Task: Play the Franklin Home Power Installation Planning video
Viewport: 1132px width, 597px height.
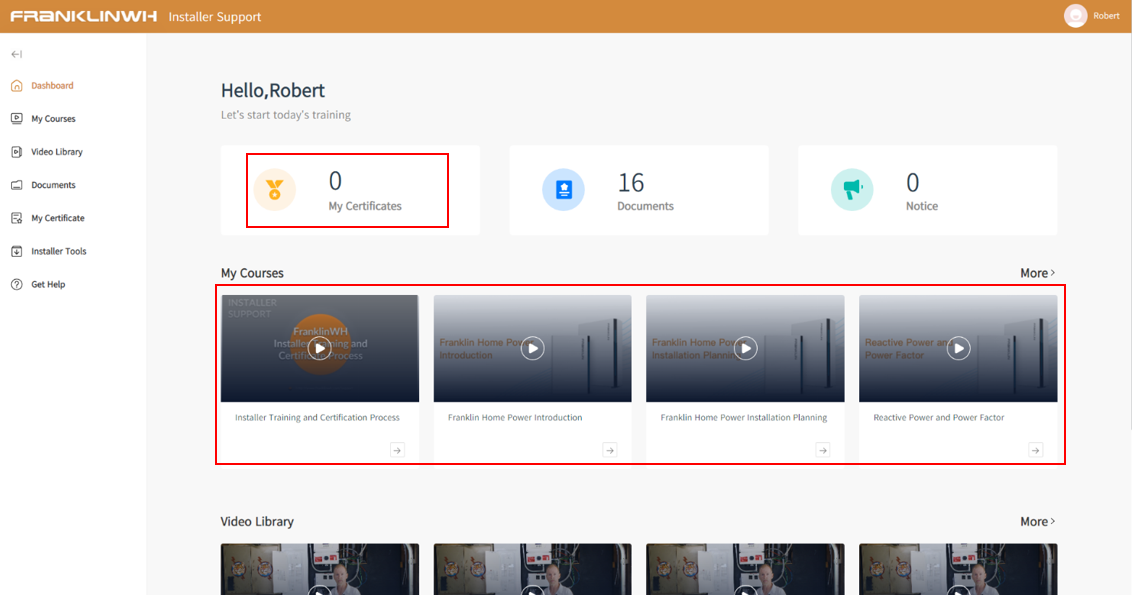Action: [746, 348]
